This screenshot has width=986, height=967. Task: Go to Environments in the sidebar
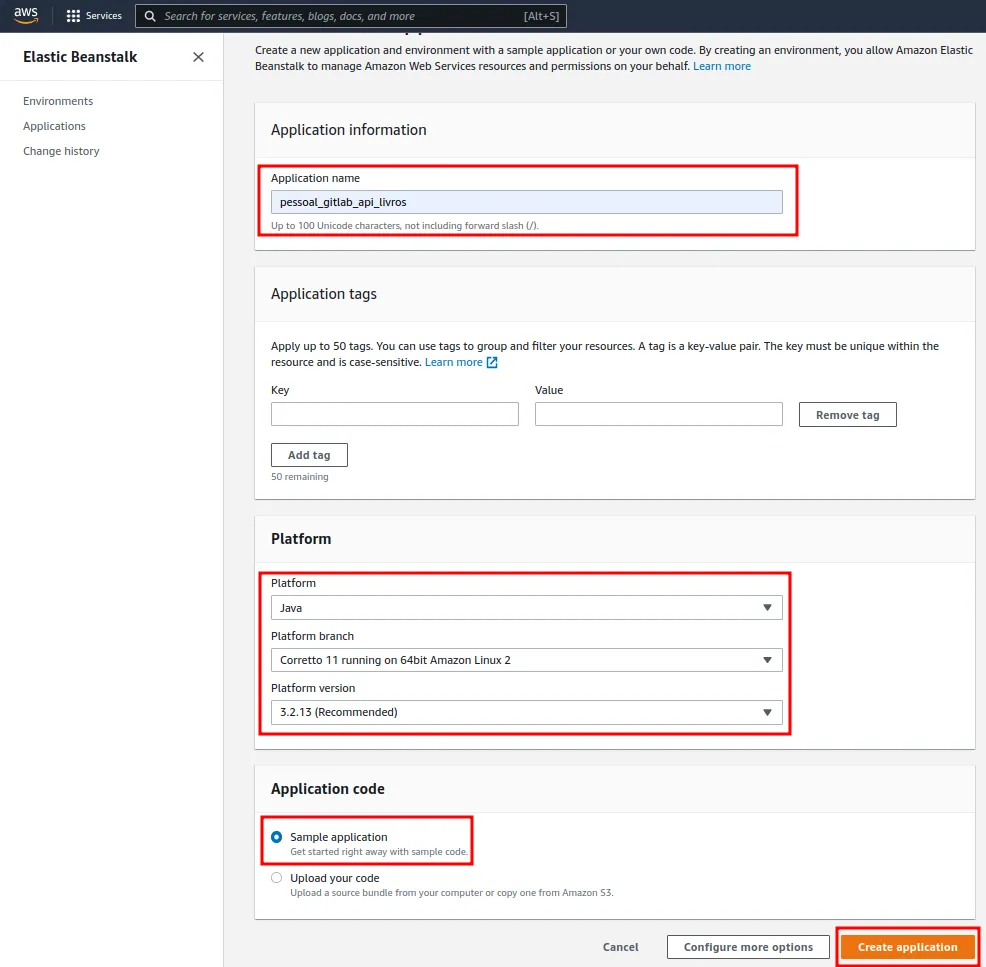tap(58, 101)
